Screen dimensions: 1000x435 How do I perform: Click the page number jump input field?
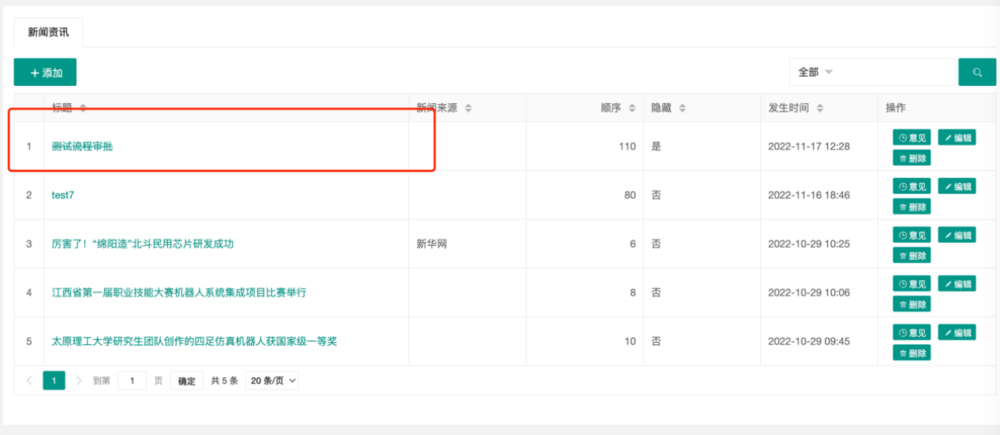(132, 381)
